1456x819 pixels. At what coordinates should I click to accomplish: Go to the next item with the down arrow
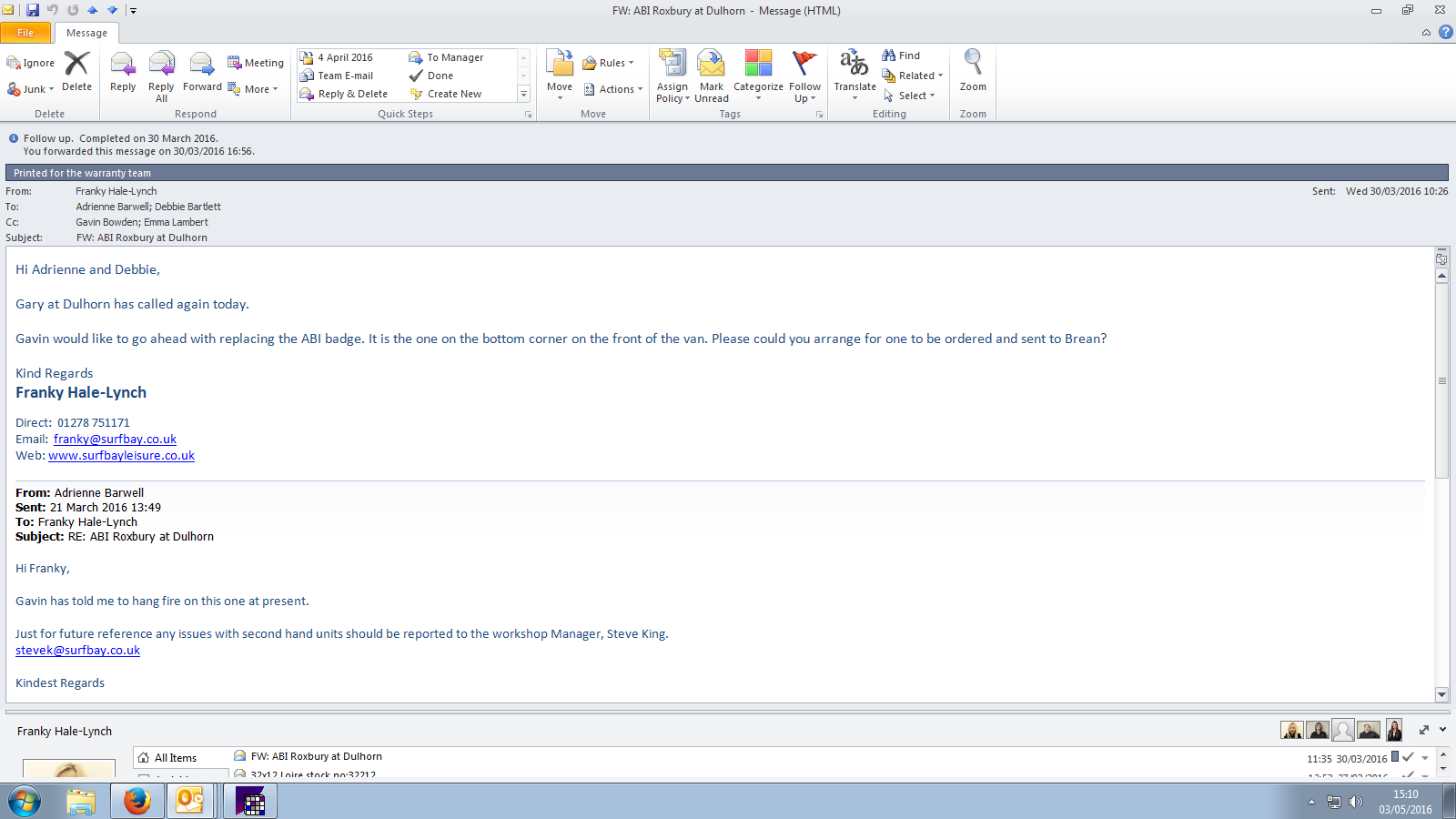113,10
